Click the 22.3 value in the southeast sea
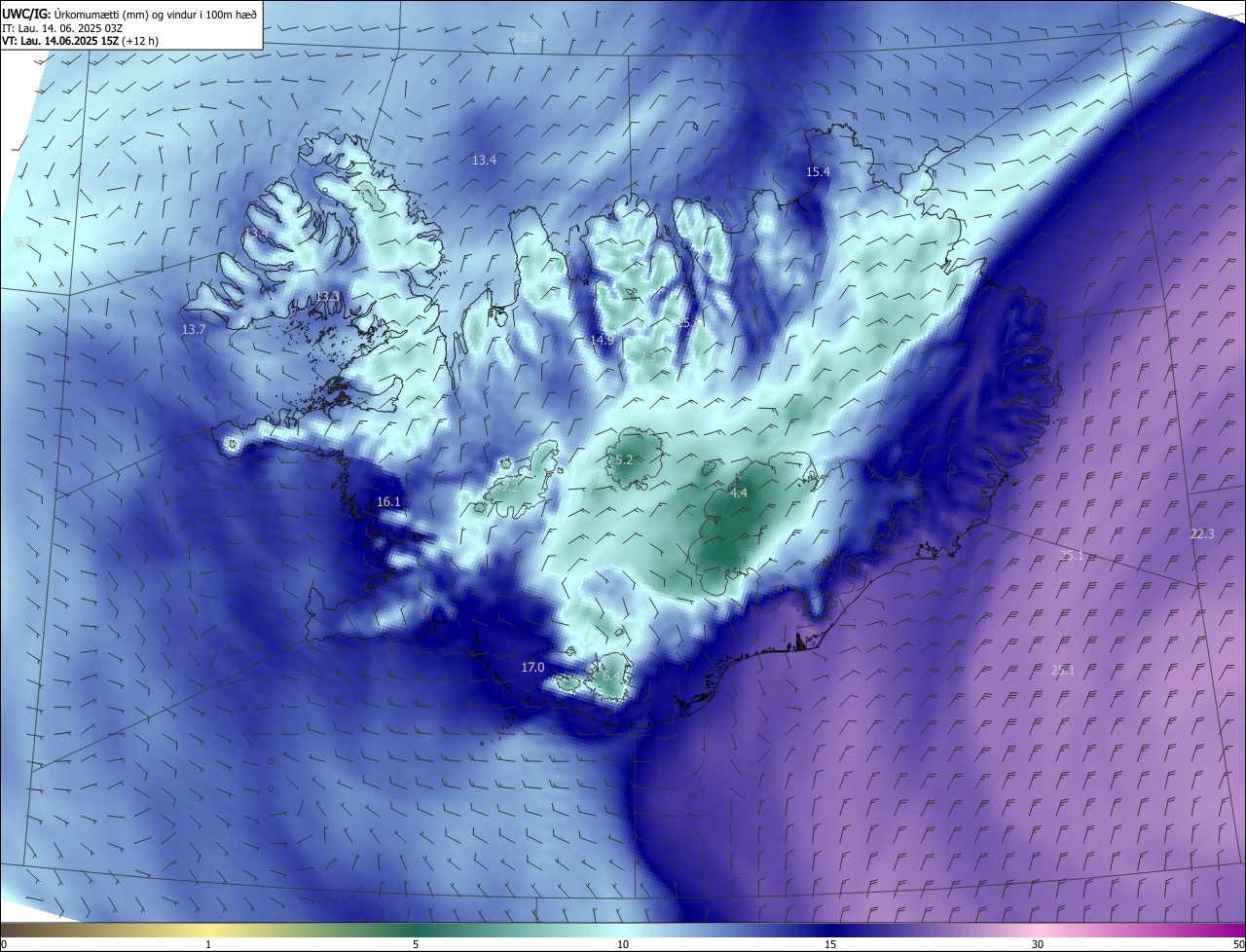The height and width of the screenshot is (952, 1246). tap(1202, 533)
